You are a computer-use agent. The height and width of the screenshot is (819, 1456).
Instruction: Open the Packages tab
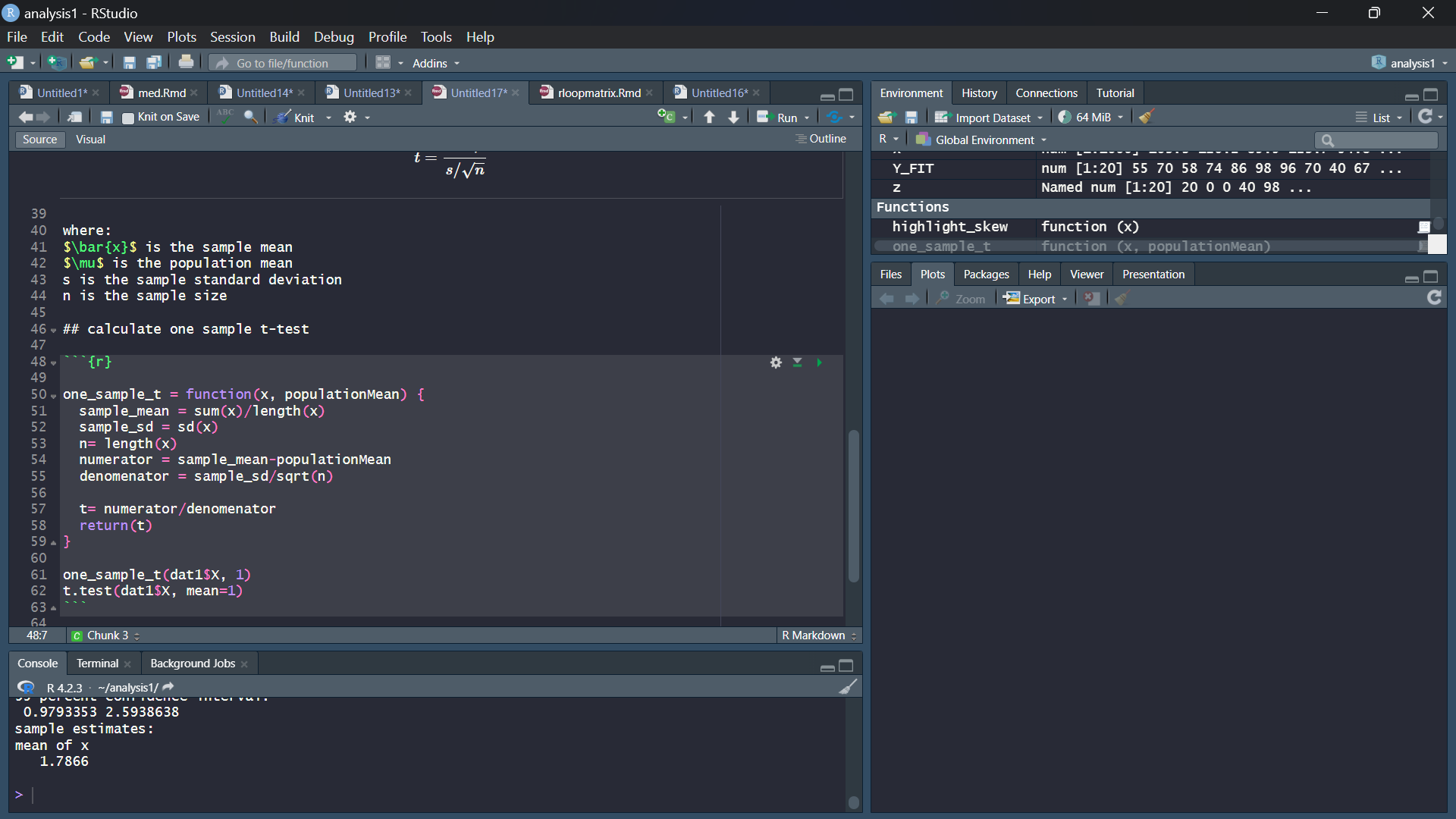click(x=986, y=274)
